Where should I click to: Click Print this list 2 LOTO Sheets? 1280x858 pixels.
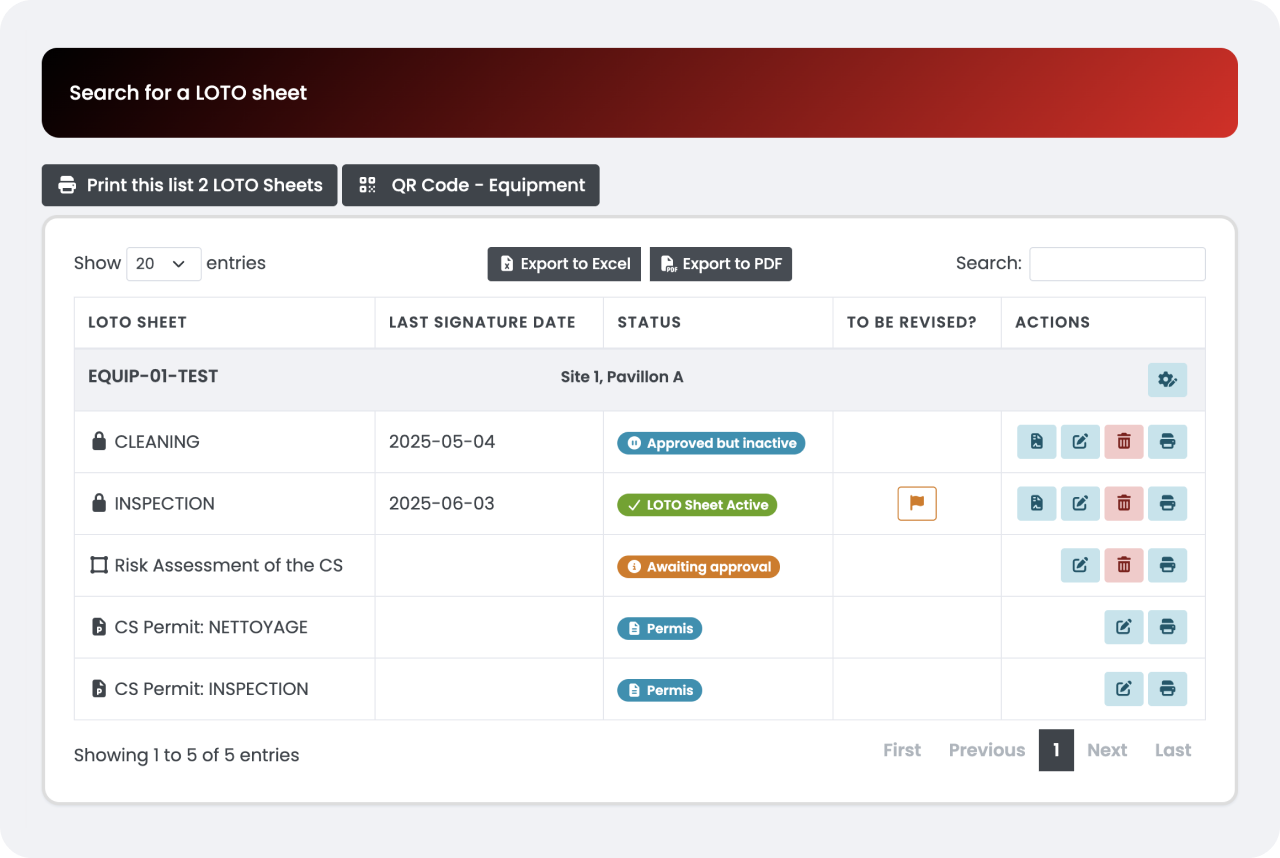click(189, 185)
